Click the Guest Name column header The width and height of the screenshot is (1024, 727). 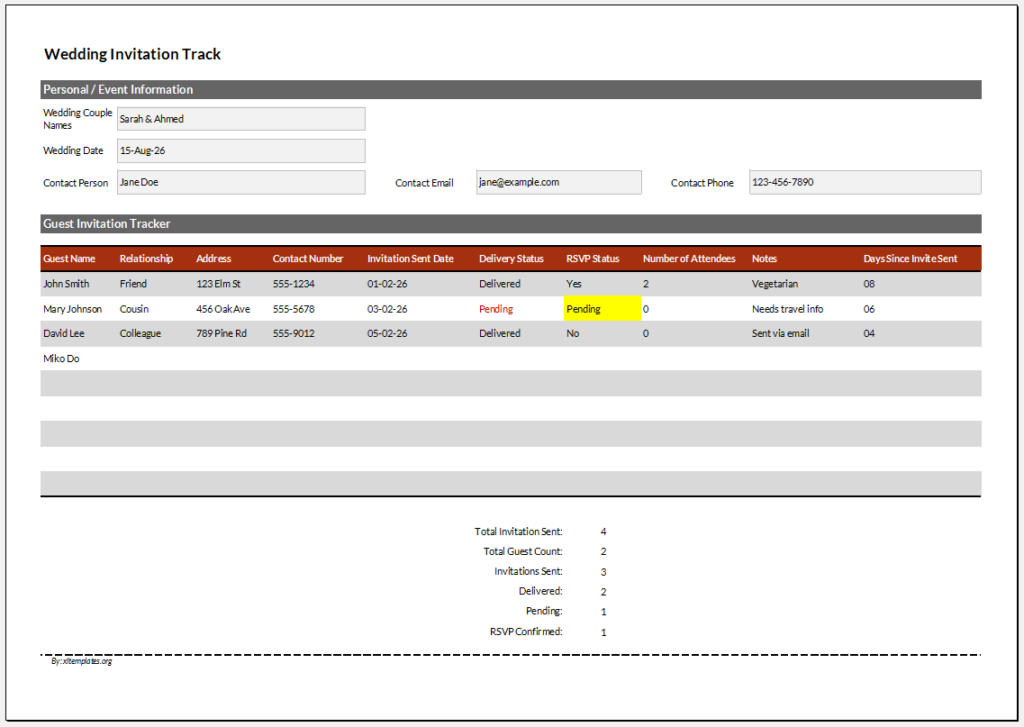click(69, 259)
